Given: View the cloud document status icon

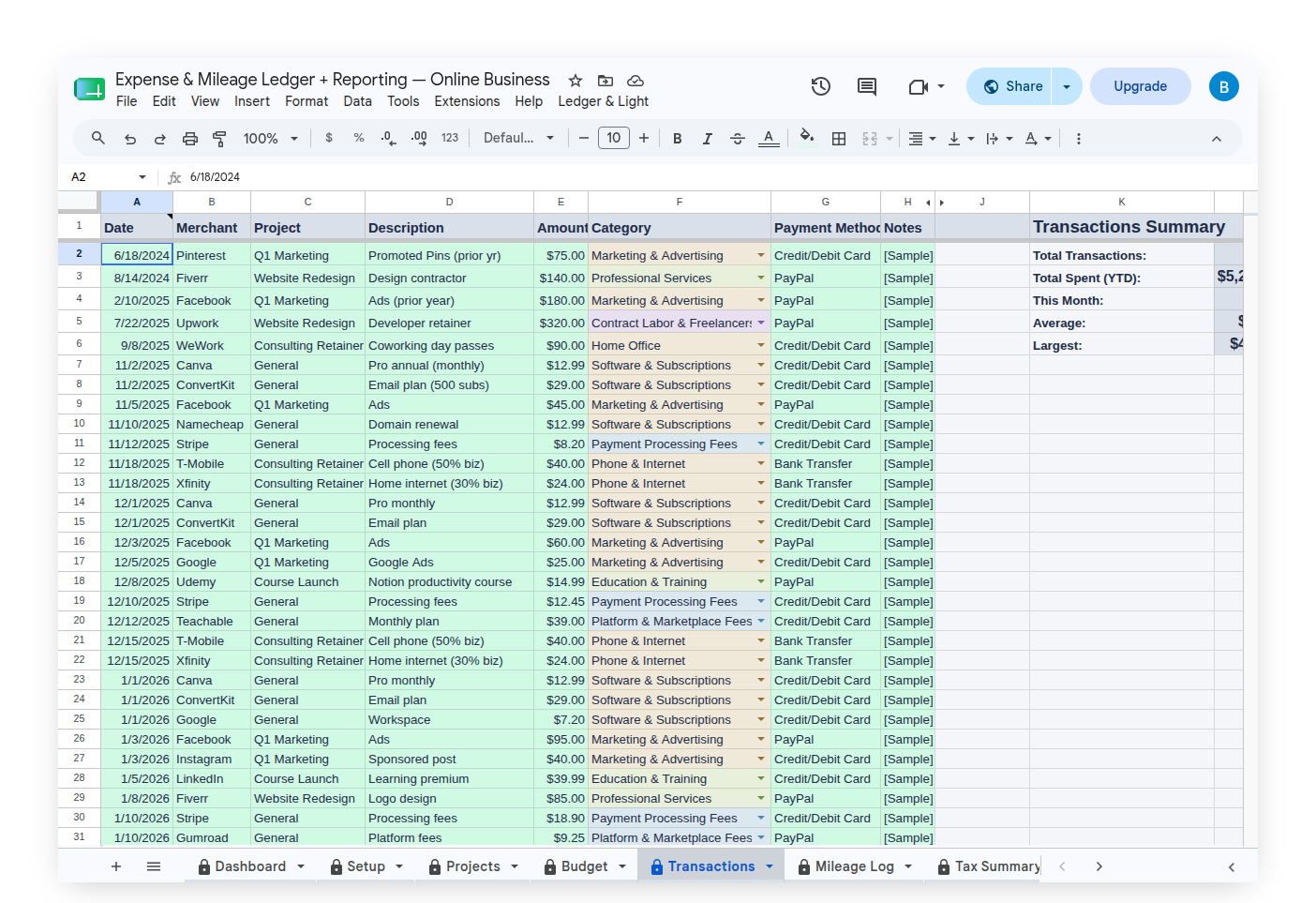Looking at the screenshot, I should [636, 81].
